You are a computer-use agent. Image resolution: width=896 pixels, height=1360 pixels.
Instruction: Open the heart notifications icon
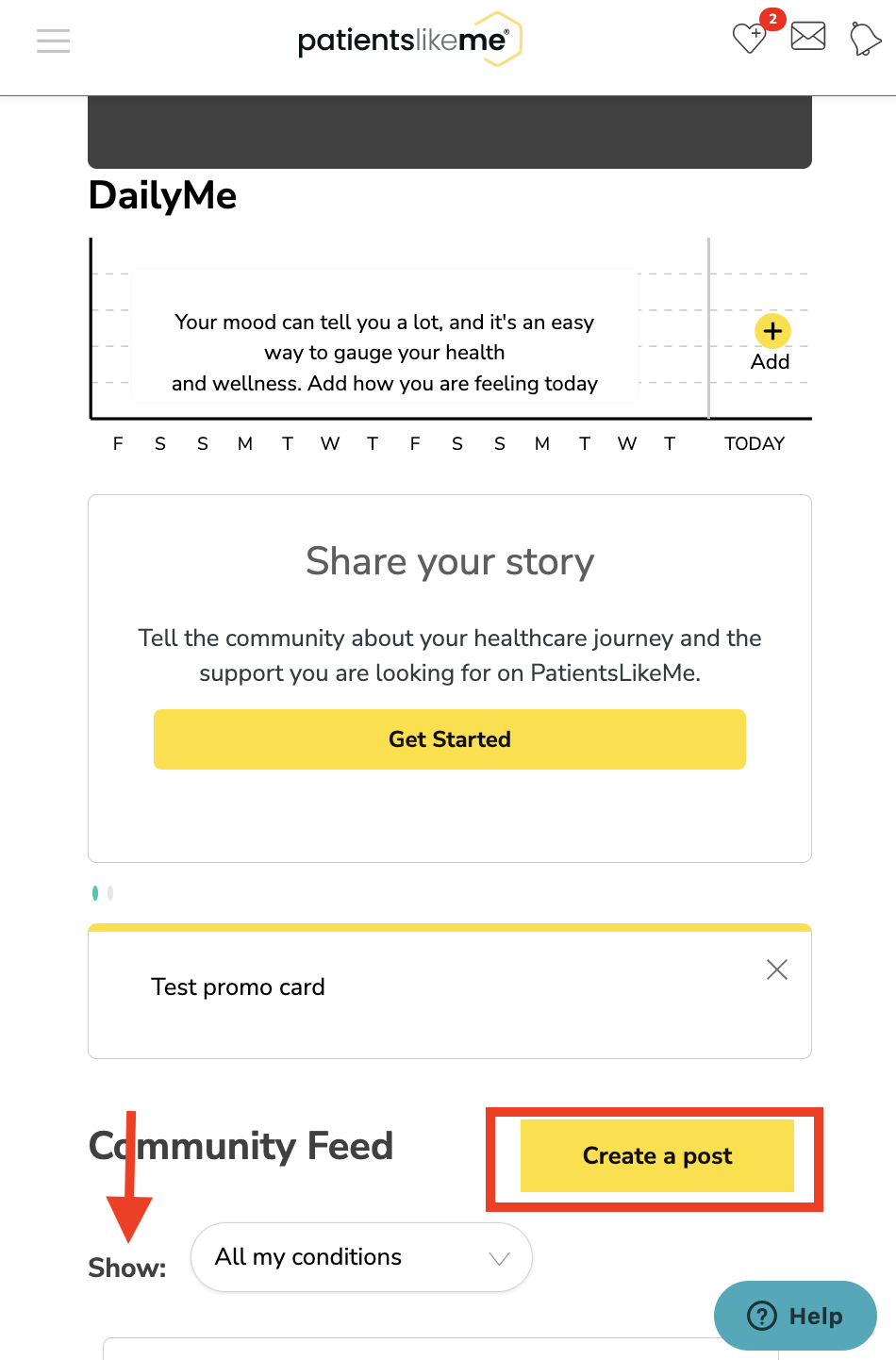point(750,38)
